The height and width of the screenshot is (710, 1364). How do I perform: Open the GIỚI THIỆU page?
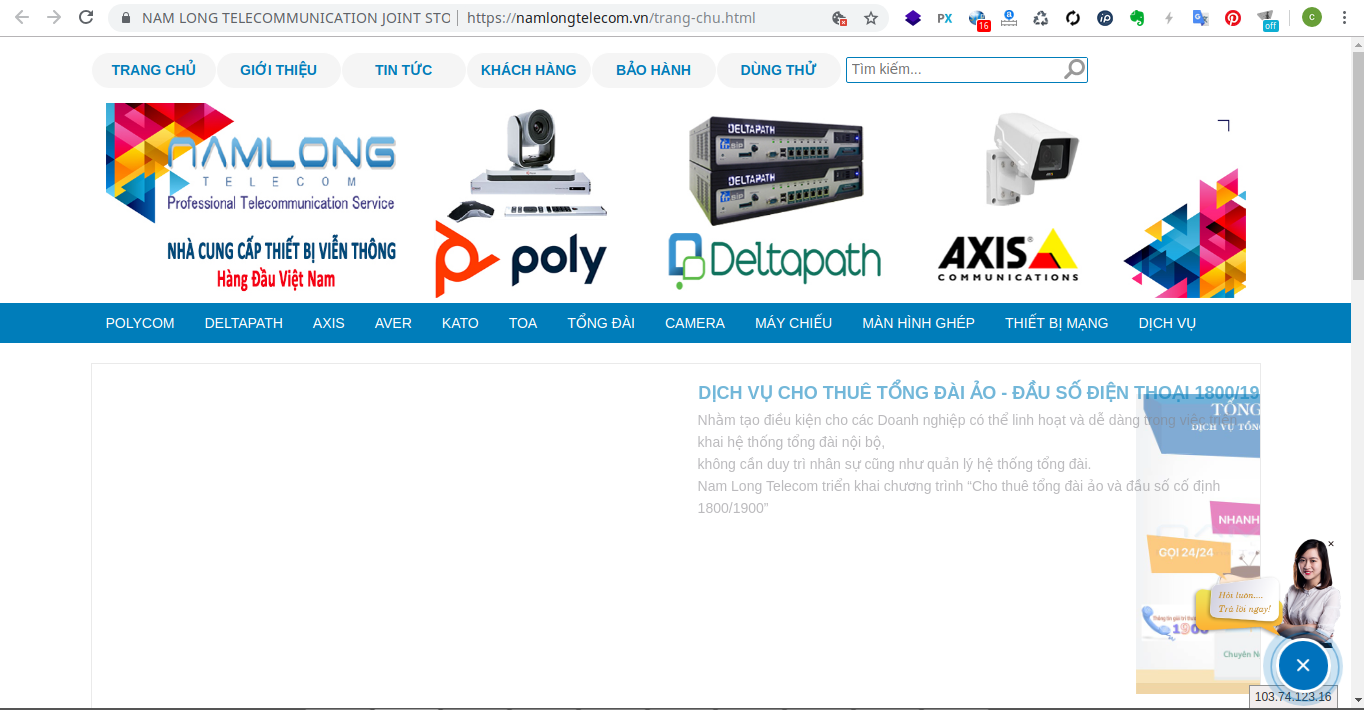click(278, 70)
